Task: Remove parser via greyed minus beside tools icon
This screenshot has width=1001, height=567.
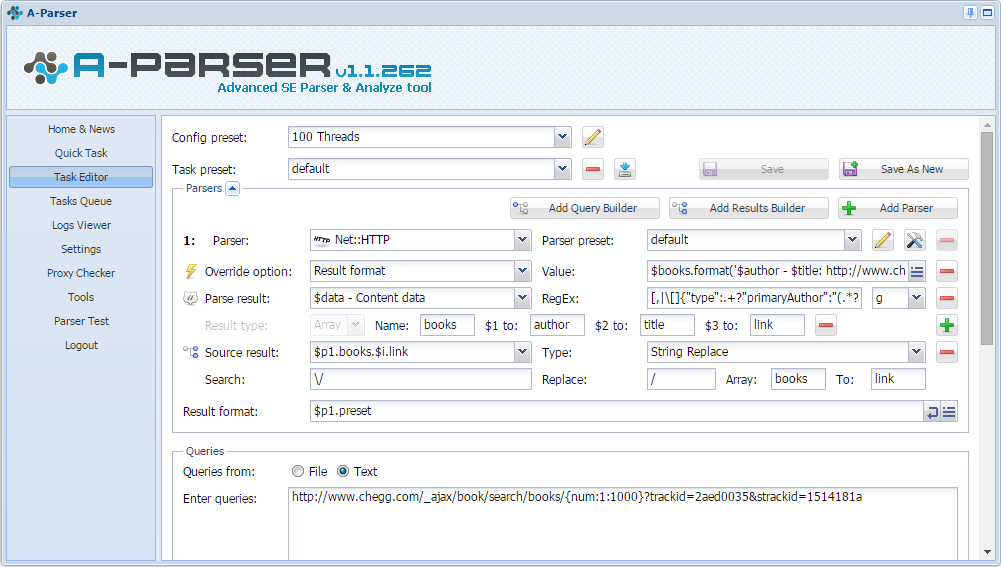Action: pos(947,240)
